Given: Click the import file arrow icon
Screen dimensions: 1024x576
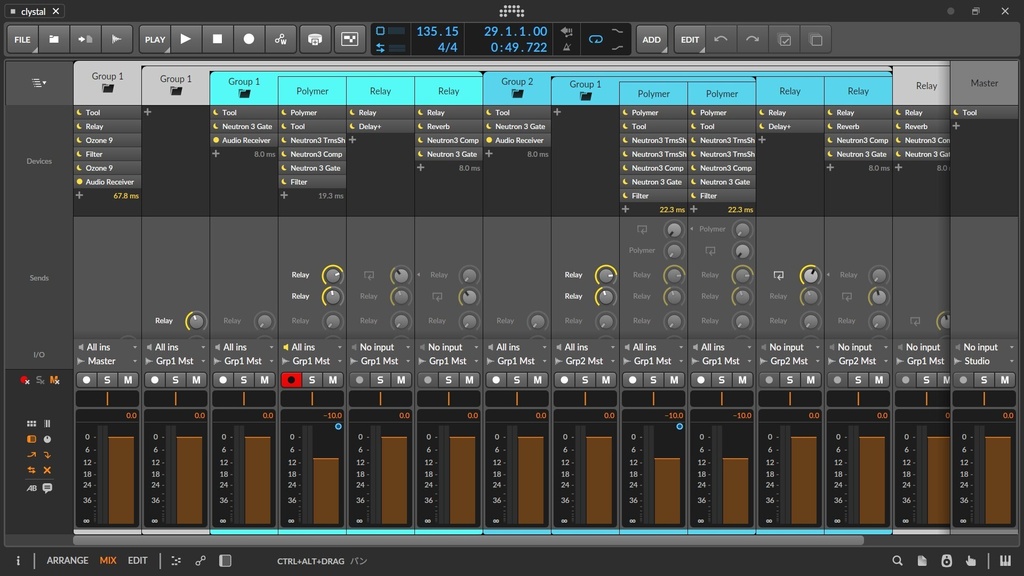Looking at the screenshot, I should [86, 39].
